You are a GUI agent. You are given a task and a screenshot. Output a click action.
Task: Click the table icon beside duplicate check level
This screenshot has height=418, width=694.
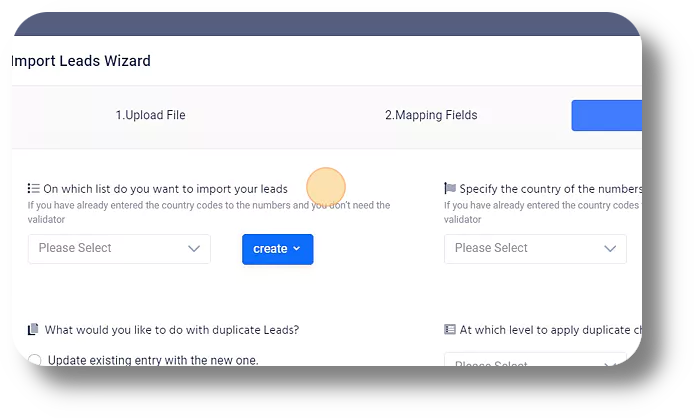[x=450, y=329]
